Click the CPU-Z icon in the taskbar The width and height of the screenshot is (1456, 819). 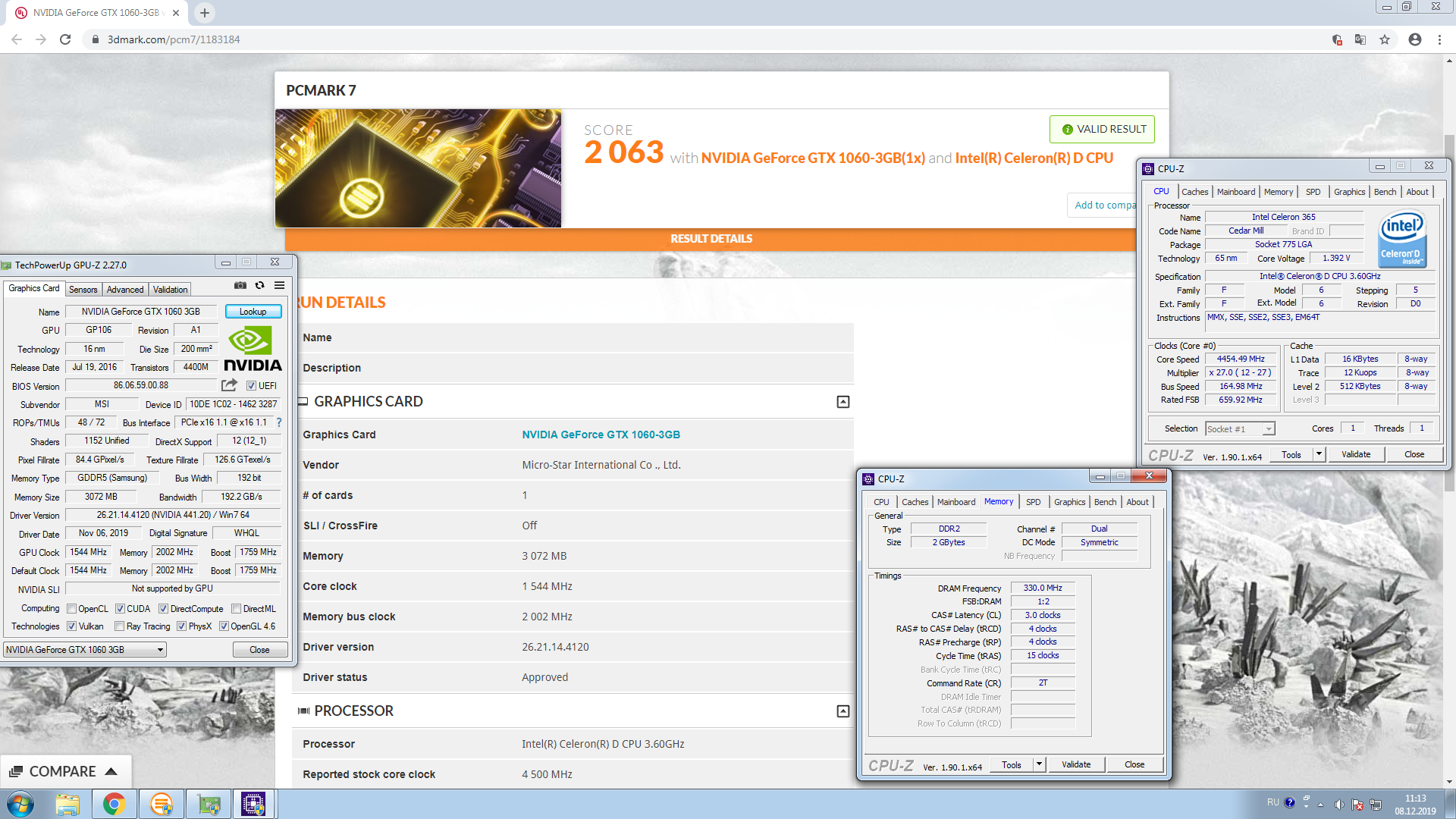[x=253, y=804]
